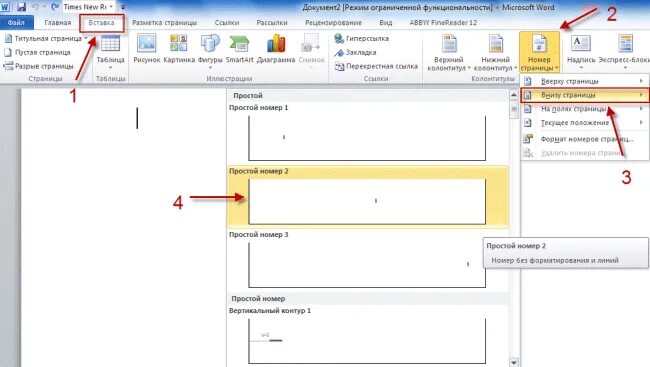The height and width of the screenshot is (367, 650).
Task: Click Удалить номера страниц menu item
Action: (585, 153)
